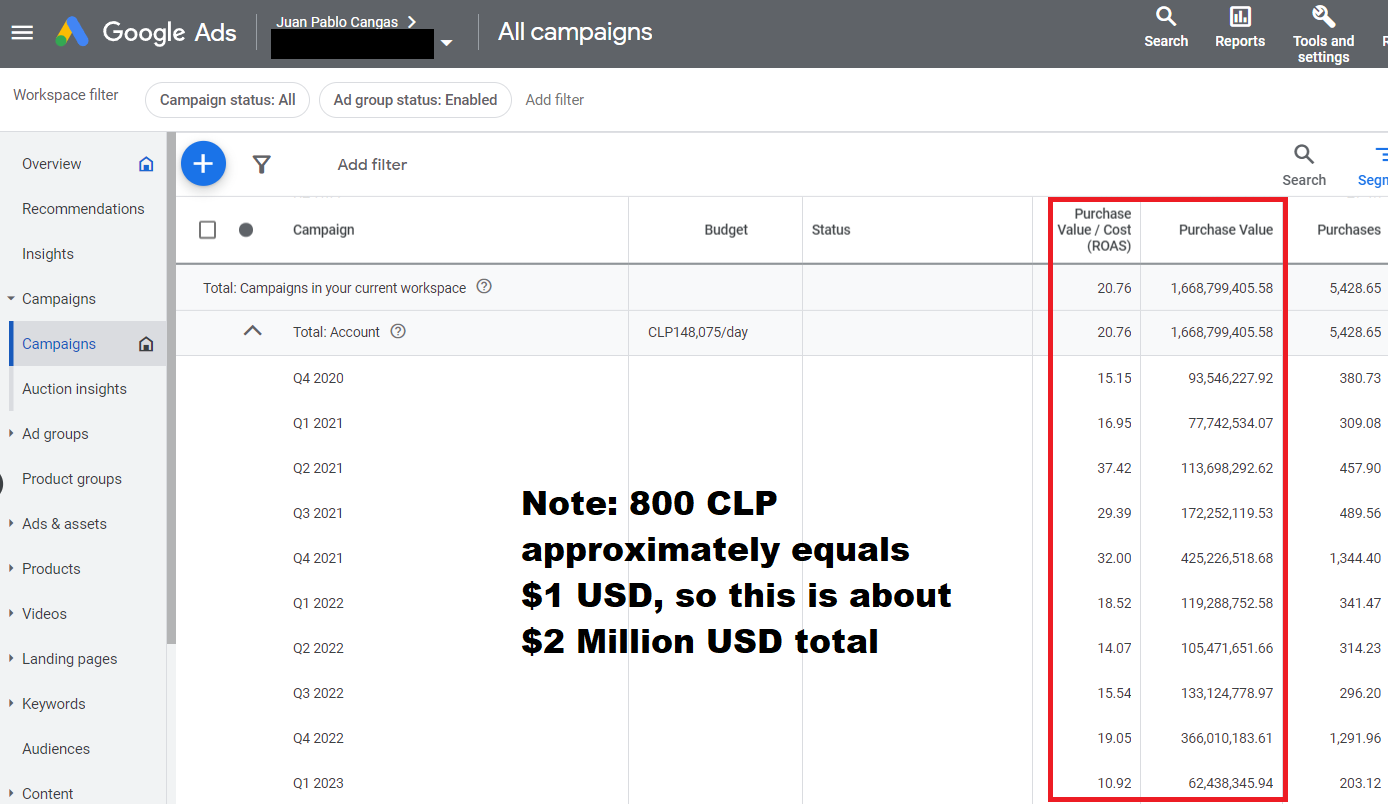Image resolution: width=1388 pixels, height=804 pixels.
Task: Expand the Ads & assets section
Action: click(x=10, y=524)
